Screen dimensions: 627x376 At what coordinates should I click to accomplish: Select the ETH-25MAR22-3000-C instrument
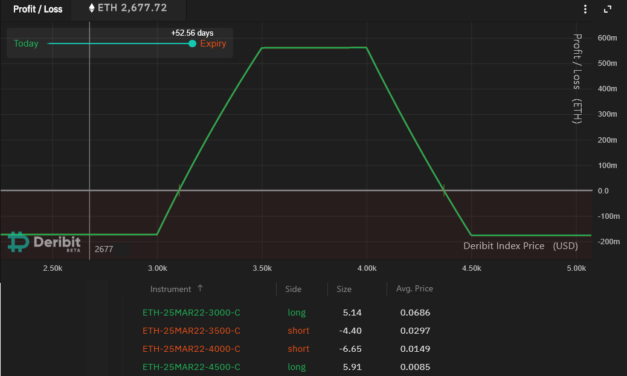point(192,312)
